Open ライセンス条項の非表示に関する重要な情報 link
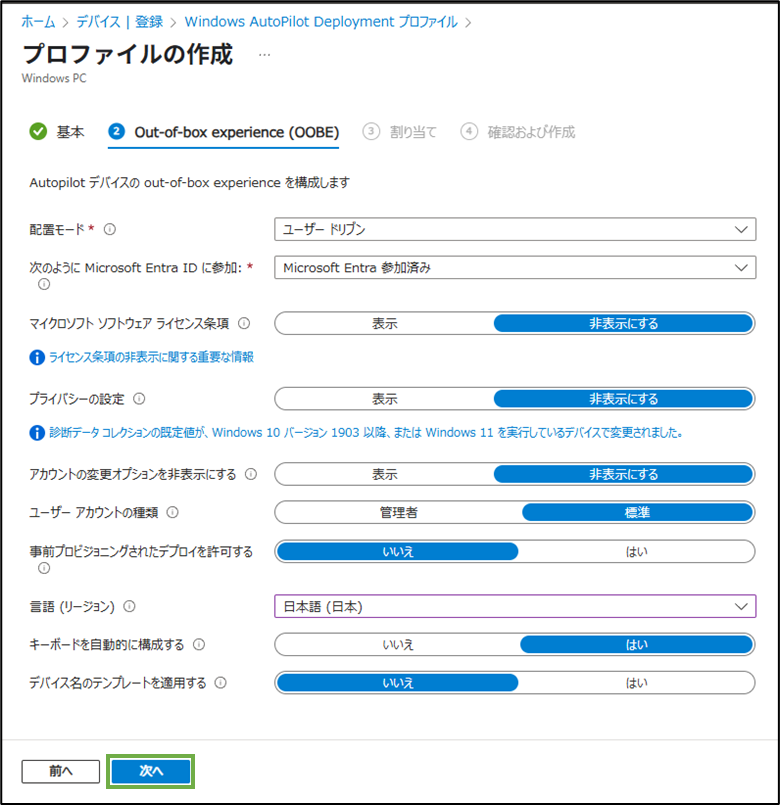780x805 pixels. pyautogui.click(x=151, y=357)
